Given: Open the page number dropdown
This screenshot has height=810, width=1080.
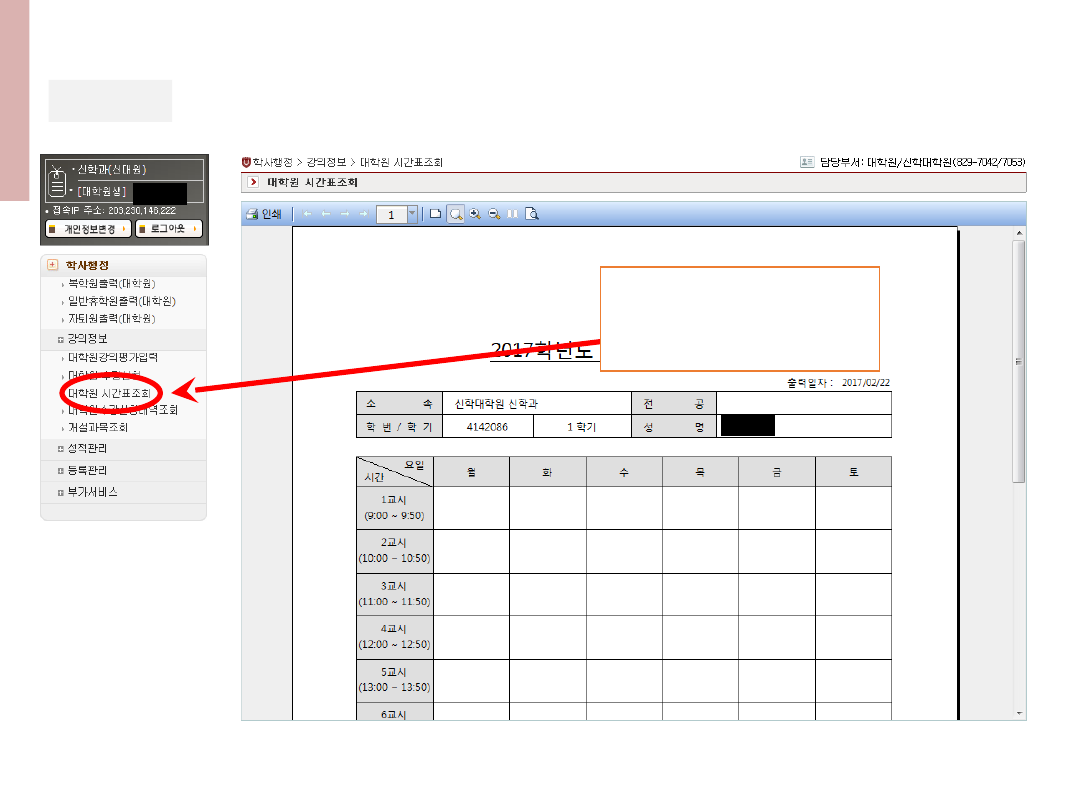Looking at the screenshot, I should [412, 214].
